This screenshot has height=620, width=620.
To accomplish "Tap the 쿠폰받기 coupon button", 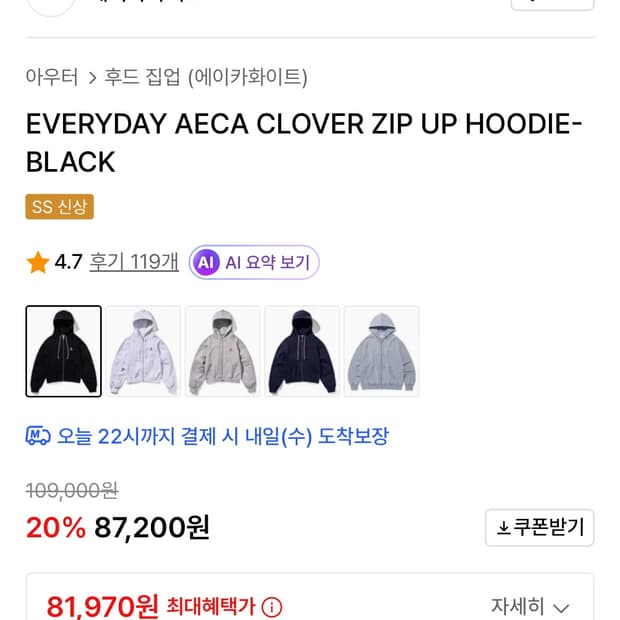I will (539, 527).
